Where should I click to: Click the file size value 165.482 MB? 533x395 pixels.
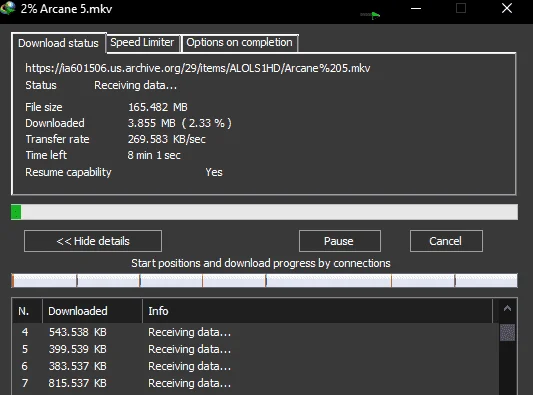point(158,107)
